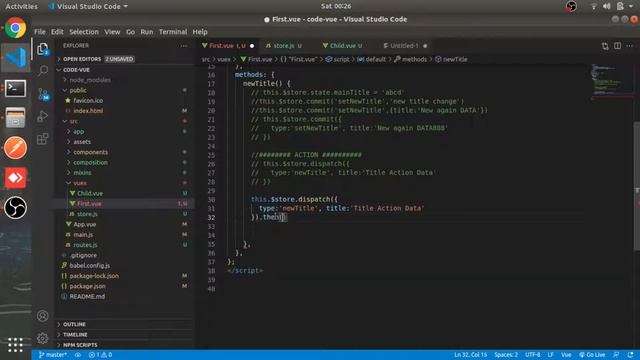Image resolution: width=640 pixels, height=360 pixels.
Task: Open README.md in the file tree
Action: tap(124, 296)
